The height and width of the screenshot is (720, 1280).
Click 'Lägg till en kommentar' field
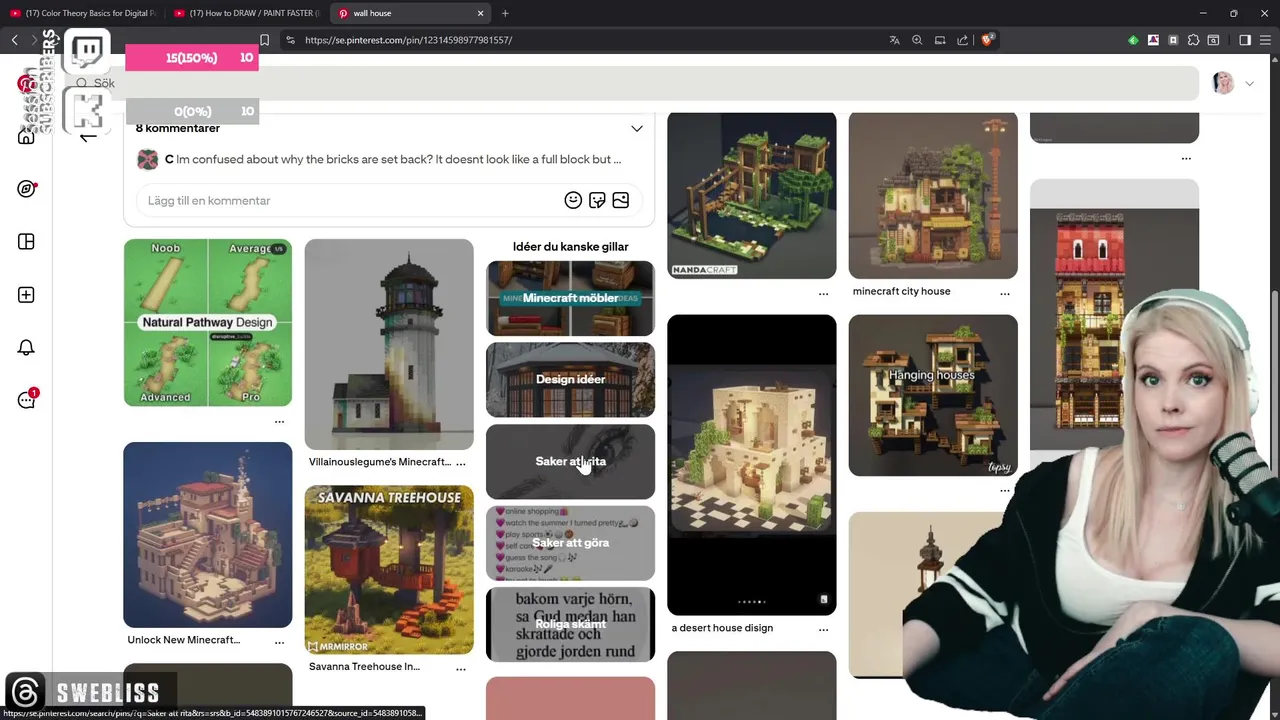pos(389,200)
